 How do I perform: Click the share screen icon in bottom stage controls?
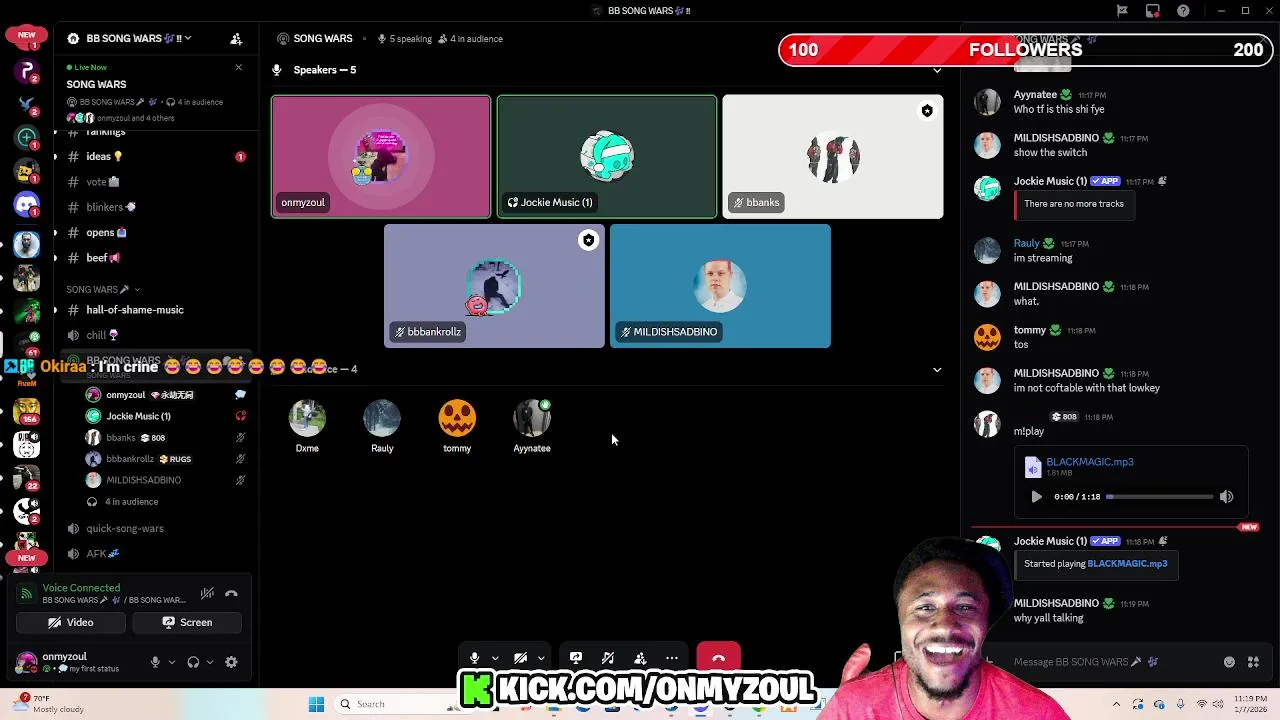pos(576,658)
